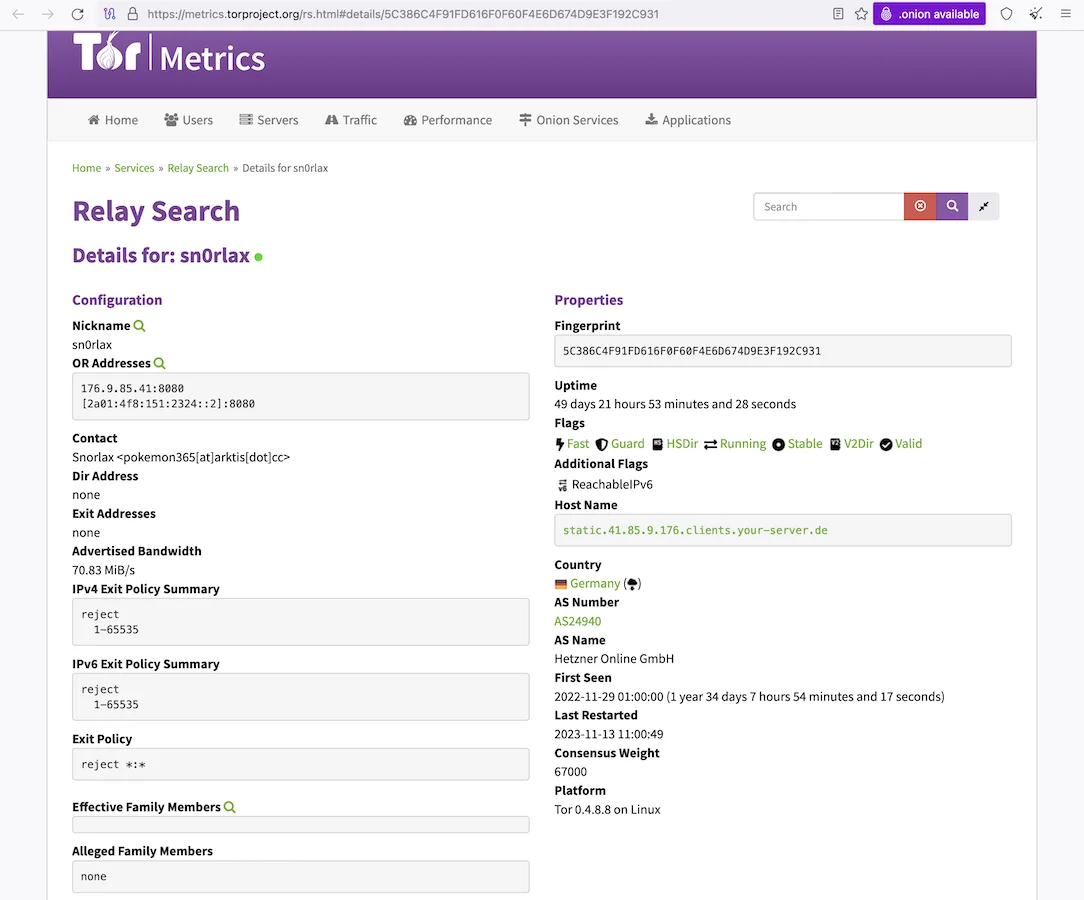Viewport: 1084px width, 900px height.
Task: Click the OR Addresses search magnifier icon
Action: (159, 363)
